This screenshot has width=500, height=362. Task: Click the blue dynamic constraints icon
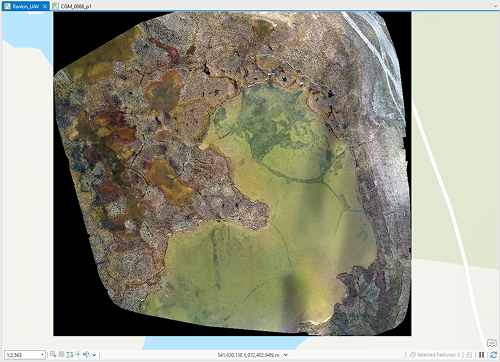click(x=86, y=355)
